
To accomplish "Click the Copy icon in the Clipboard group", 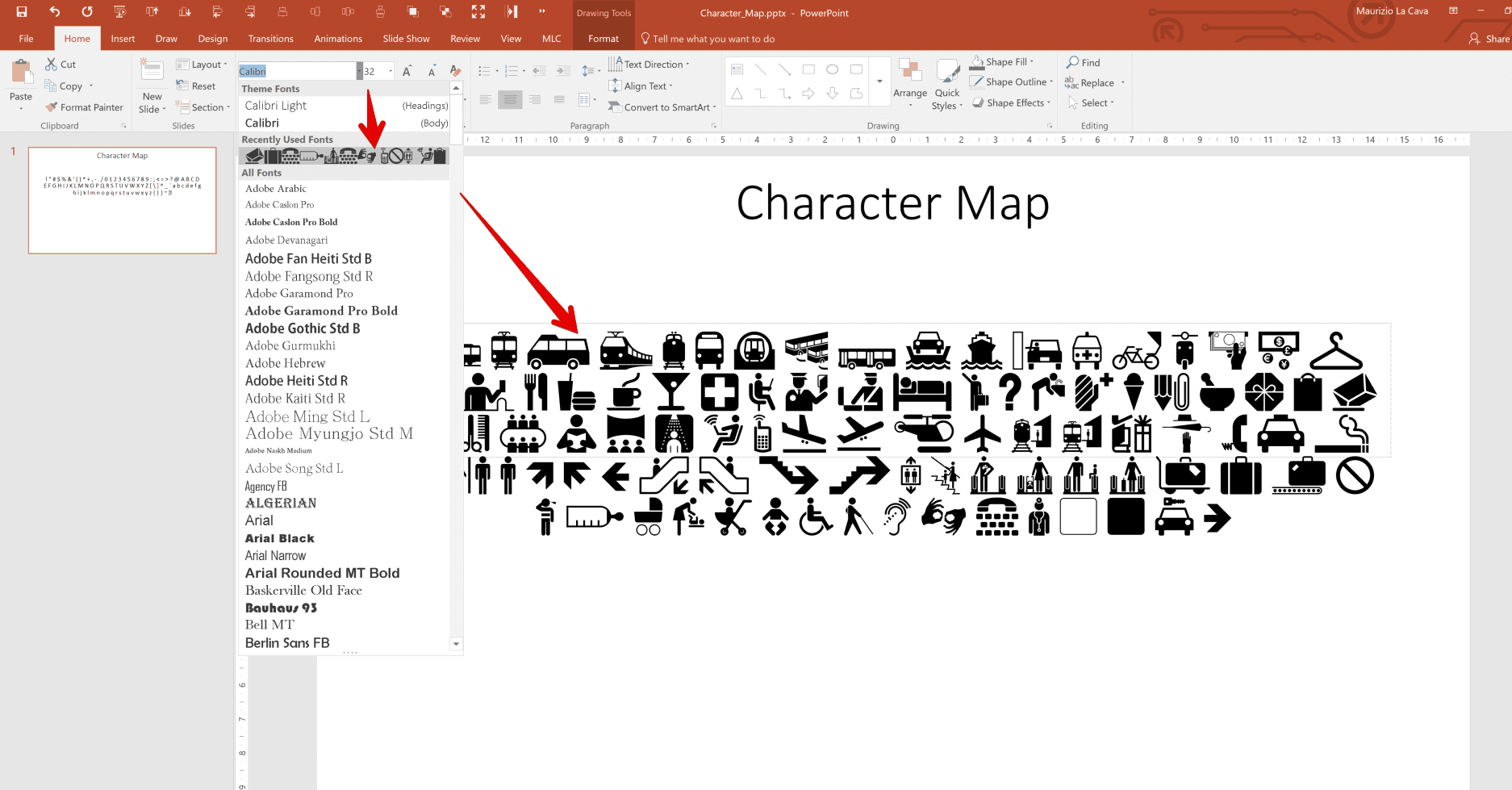I will coord(49,86).
